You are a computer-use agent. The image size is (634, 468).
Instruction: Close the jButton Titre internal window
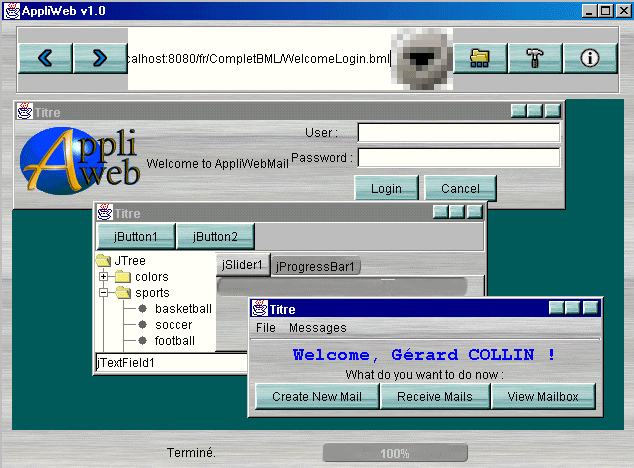point(474,212)
